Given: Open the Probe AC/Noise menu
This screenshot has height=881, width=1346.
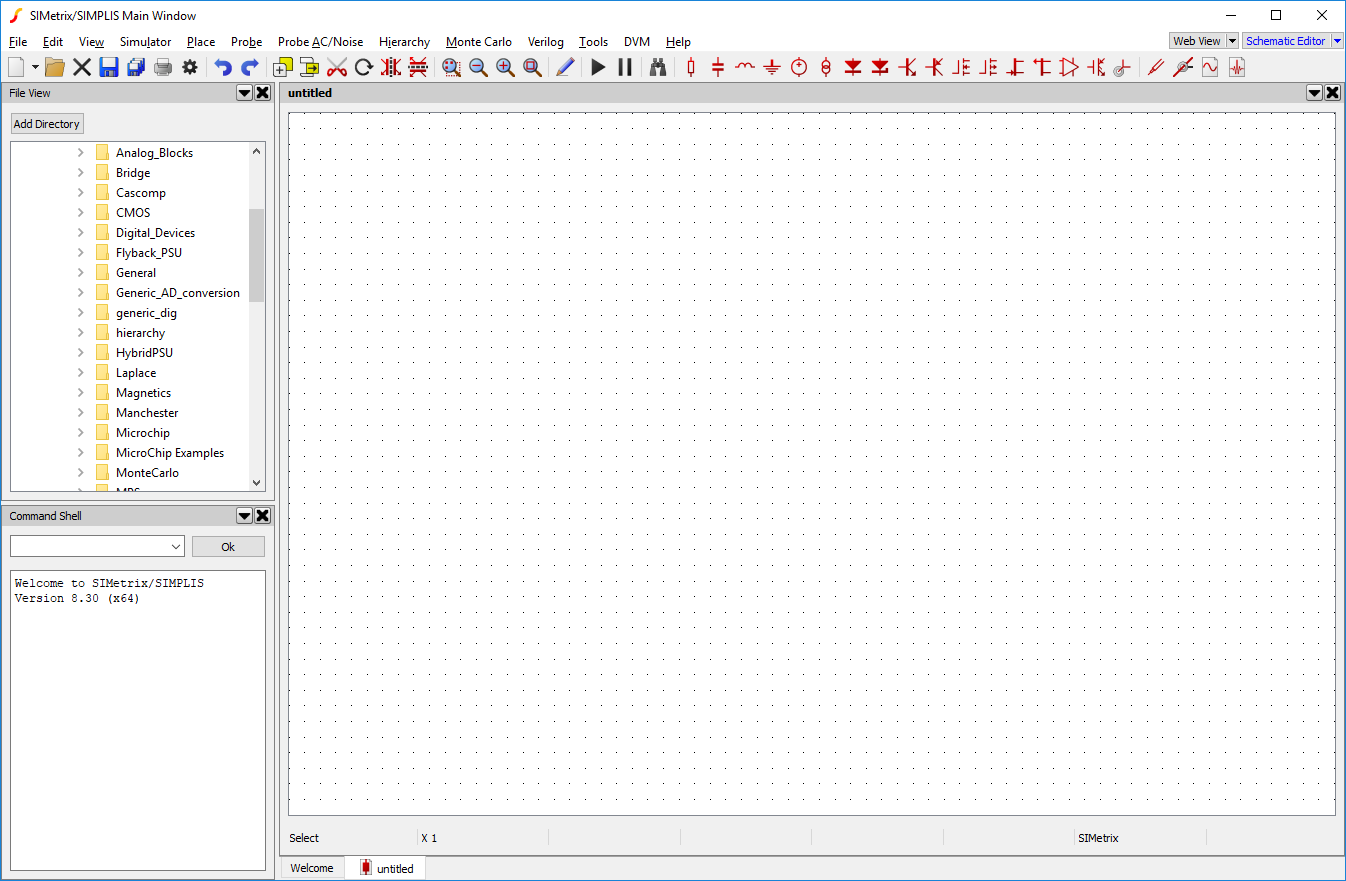Looking at the screenshot, I should coord(320,42).
